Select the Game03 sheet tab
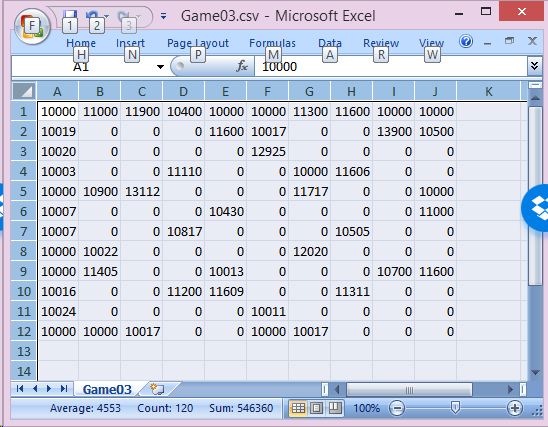The image size is (548, 427). 107,389
